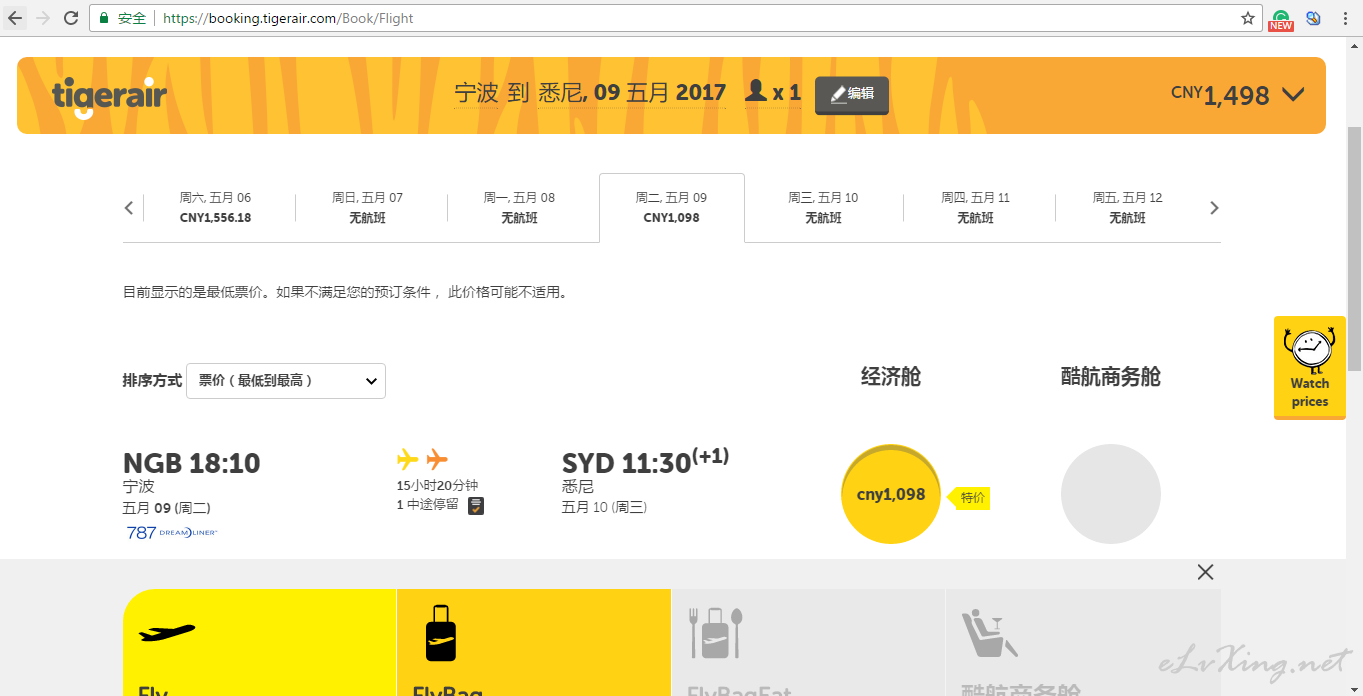Image resolution: width=1363 pixels, height=696 pixels.
Task: Select the 周日, 五月 07 date tab
Action: point(367,207)
